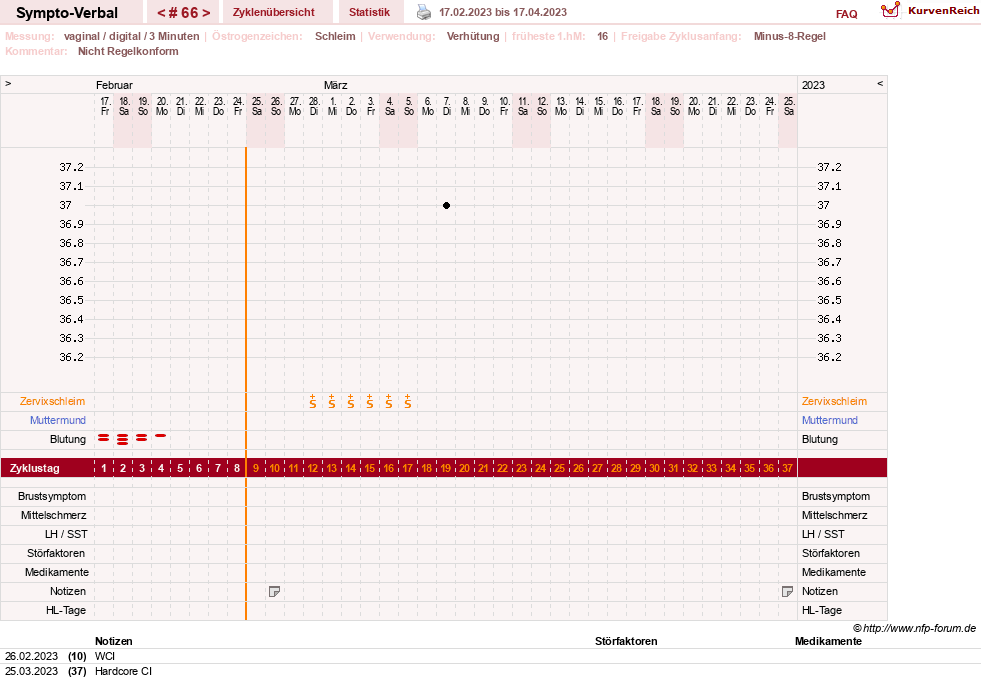Click the Störfaktoren column heading below chart

tap(626, 641)
